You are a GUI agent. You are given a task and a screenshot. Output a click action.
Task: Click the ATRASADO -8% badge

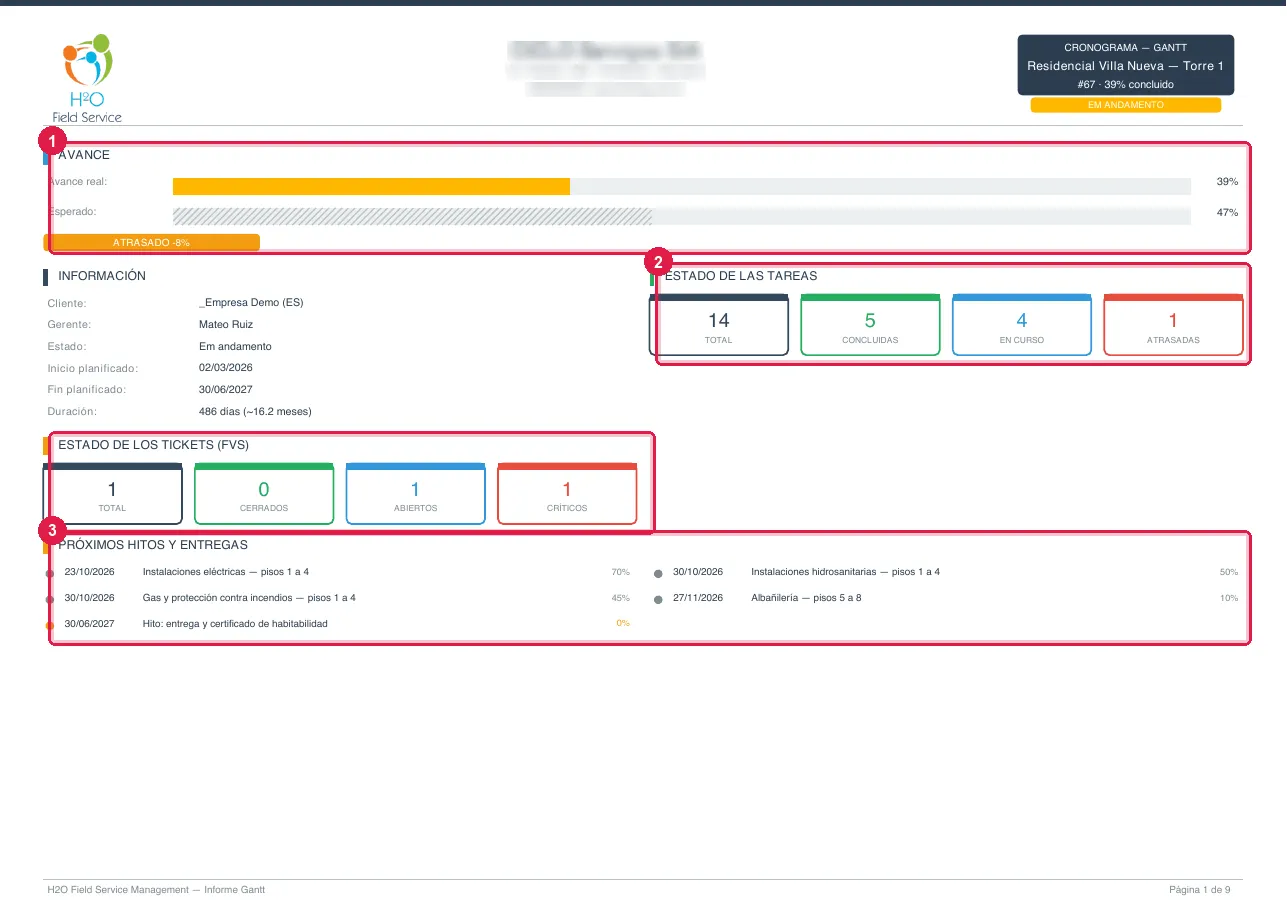coord(151,242)
